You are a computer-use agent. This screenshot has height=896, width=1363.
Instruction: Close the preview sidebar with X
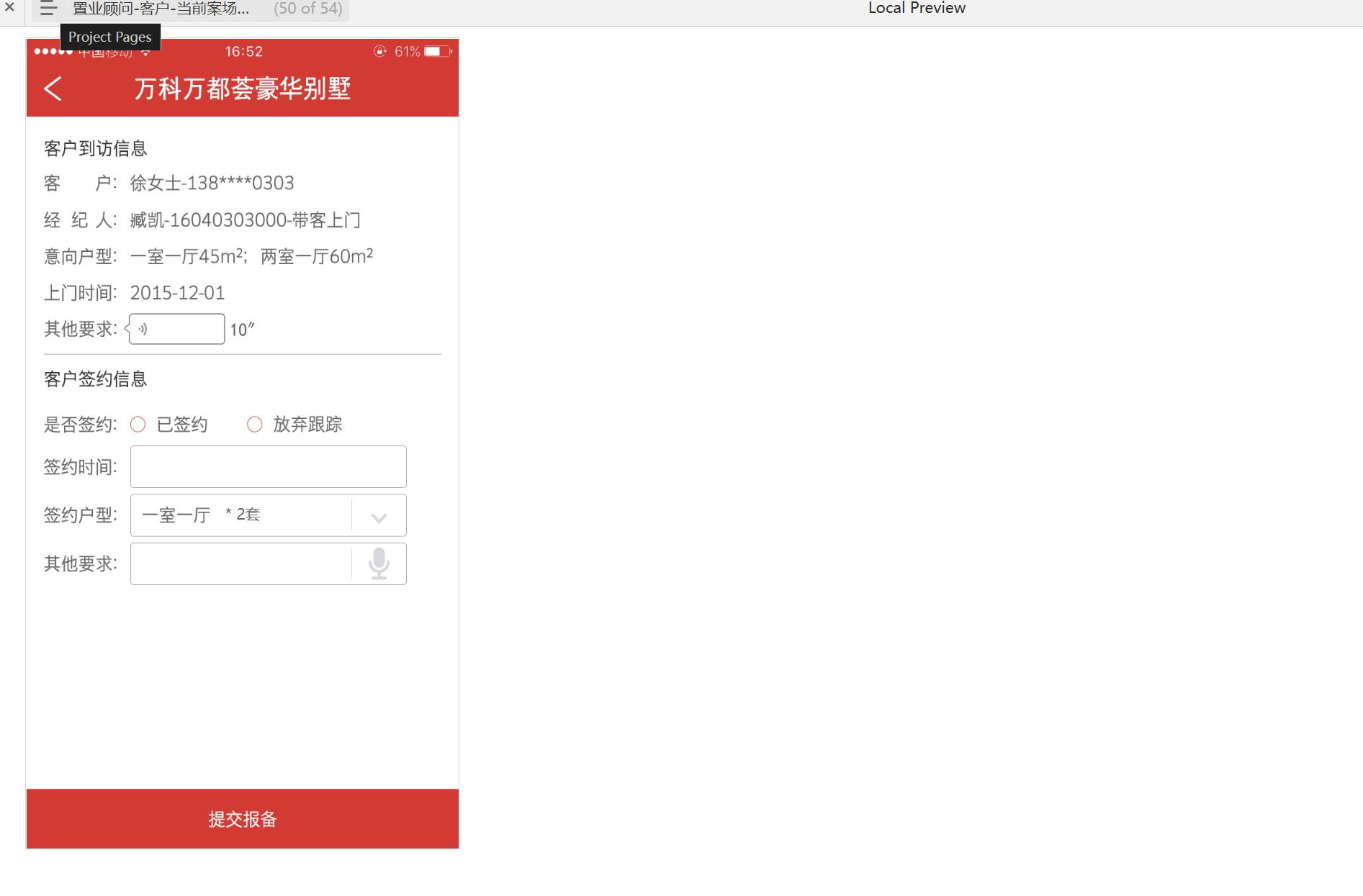[x=9, y=7]
